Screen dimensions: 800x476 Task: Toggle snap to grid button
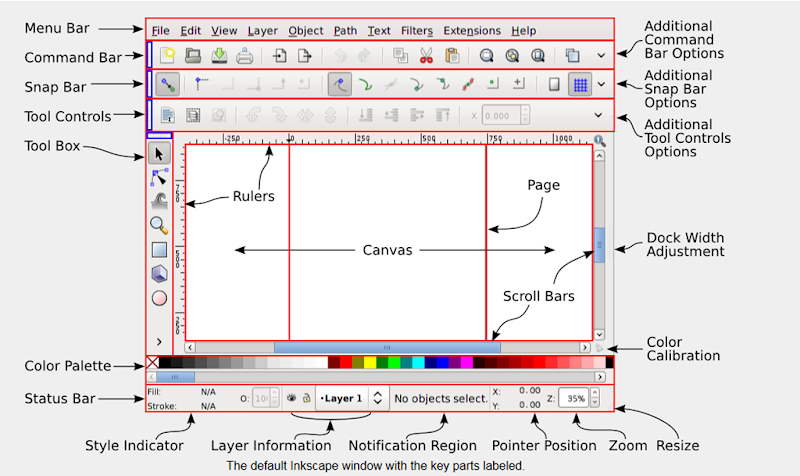click(x=578, y=85)
